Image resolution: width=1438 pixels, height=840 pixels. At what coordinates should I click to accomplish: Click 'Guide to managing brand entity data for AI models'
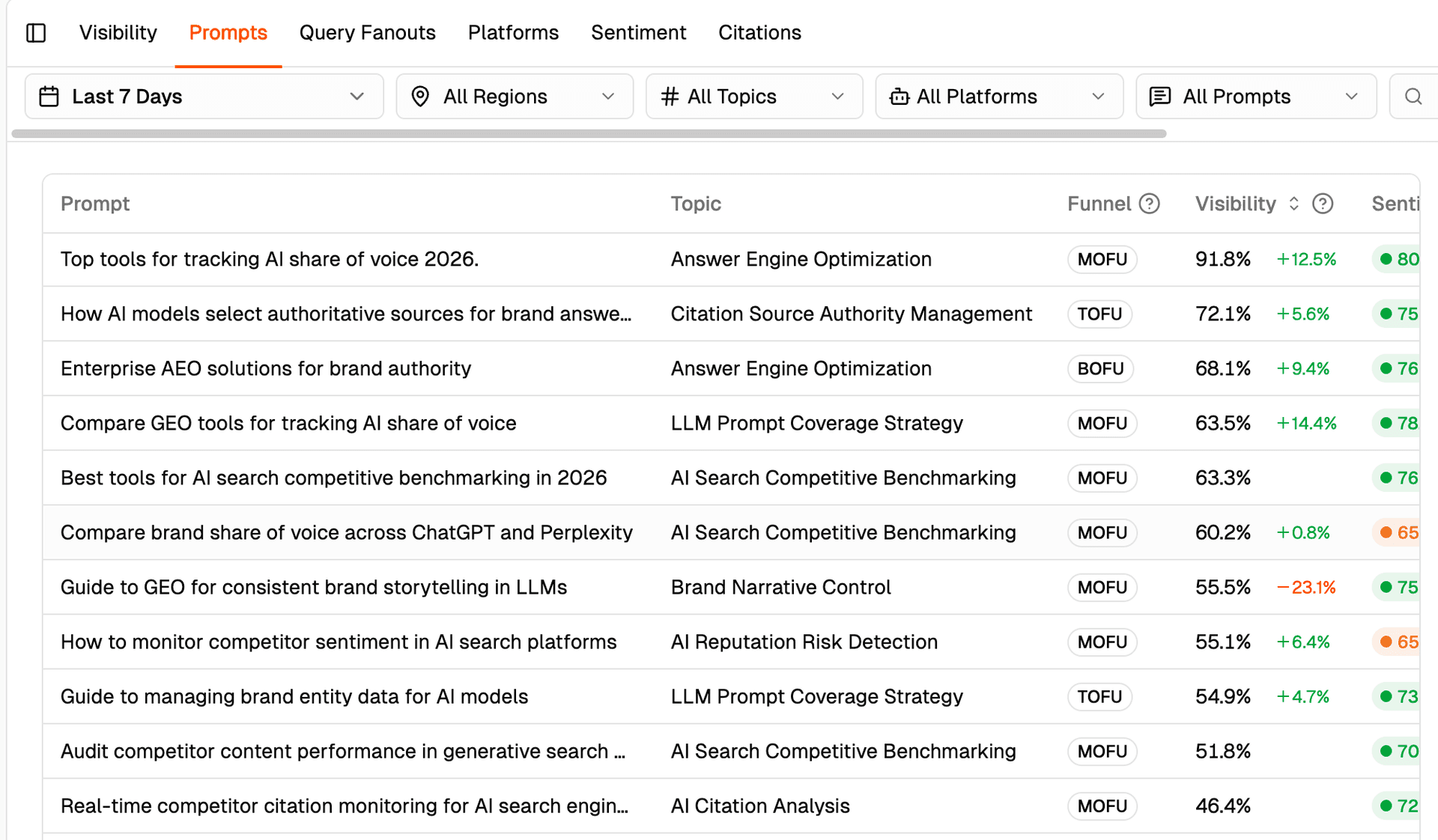[x=294, y=696]
